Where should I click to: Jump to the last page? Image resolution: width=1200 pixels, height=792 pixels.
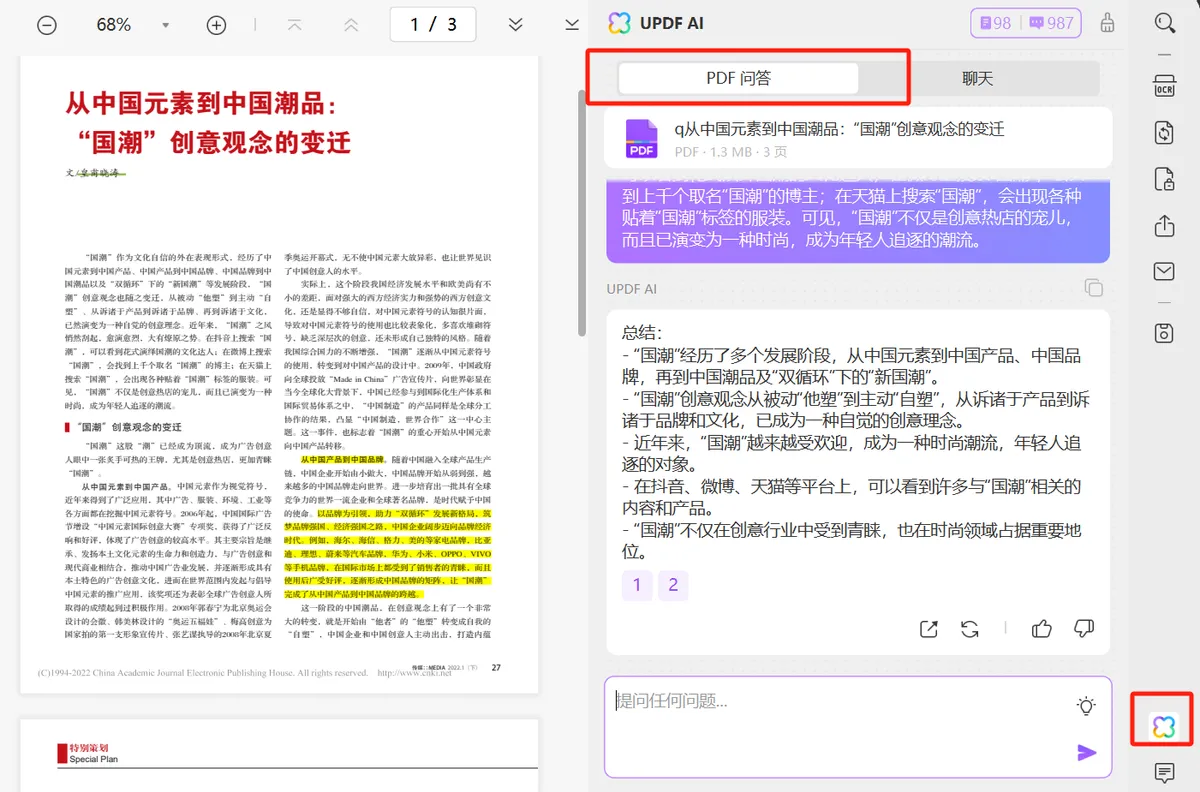pyautogui.click(x=572, y=24)
